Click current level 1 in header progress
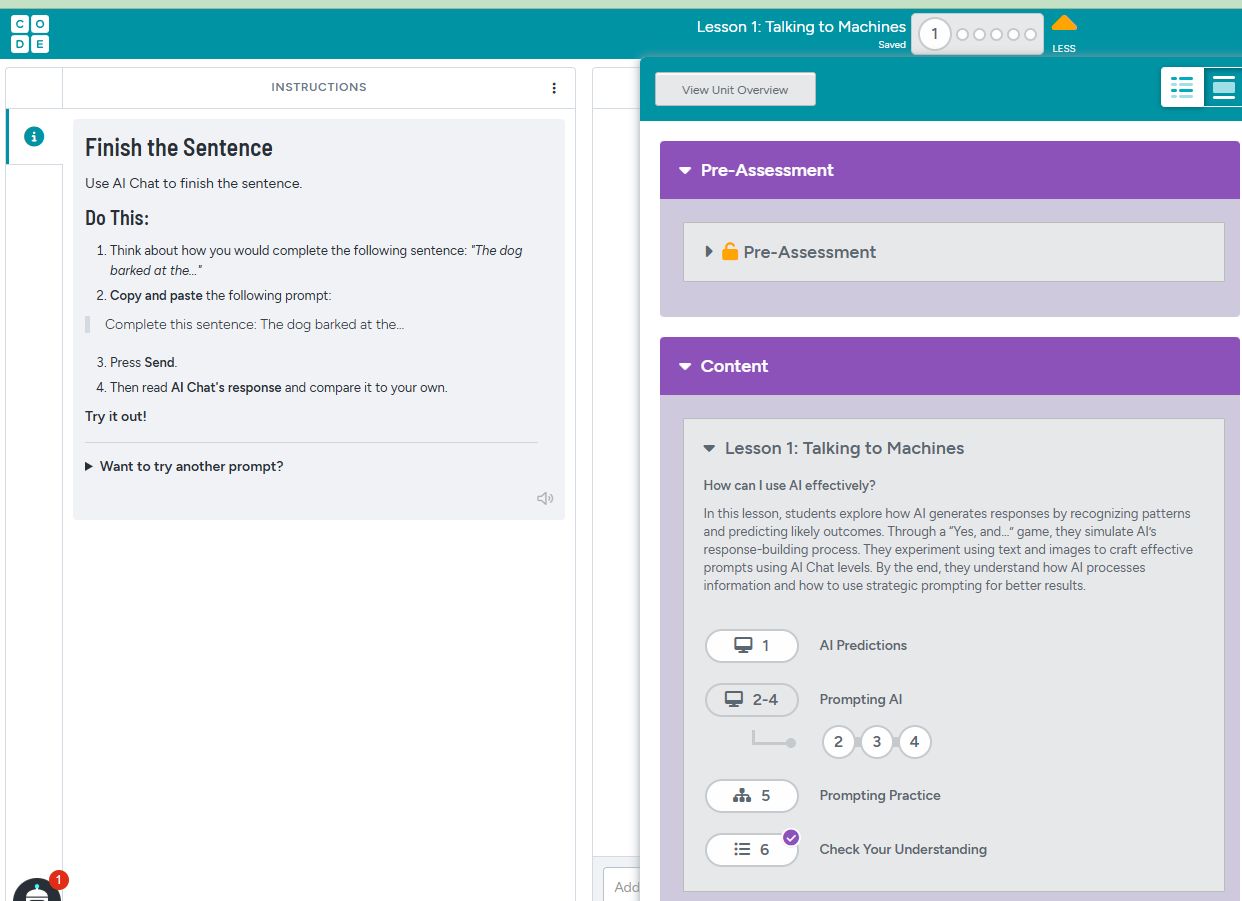The image size is (1242, 901). click(934, 35)
